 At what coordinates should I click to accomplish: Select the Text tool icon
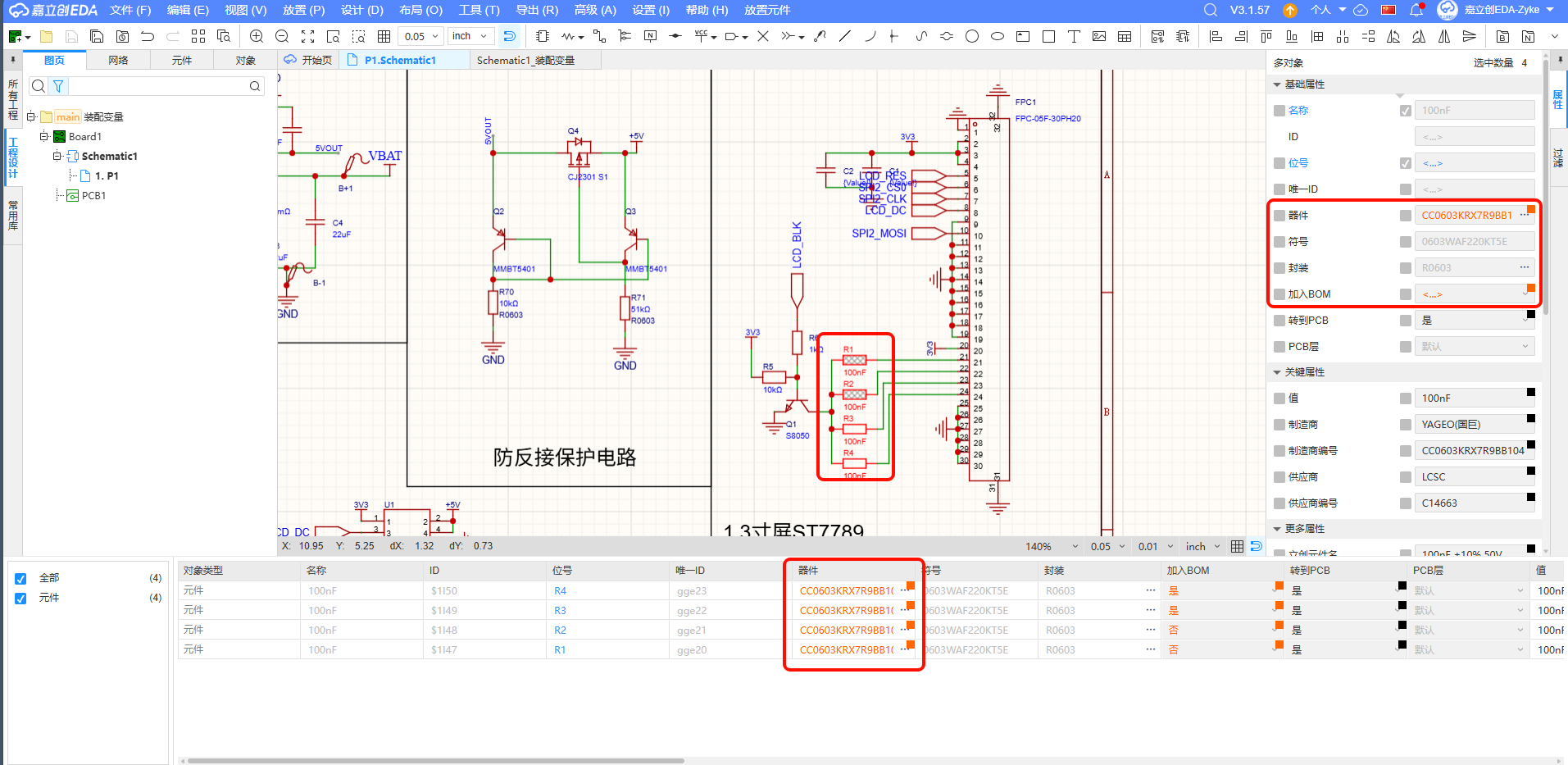(x=1074, y=36)
